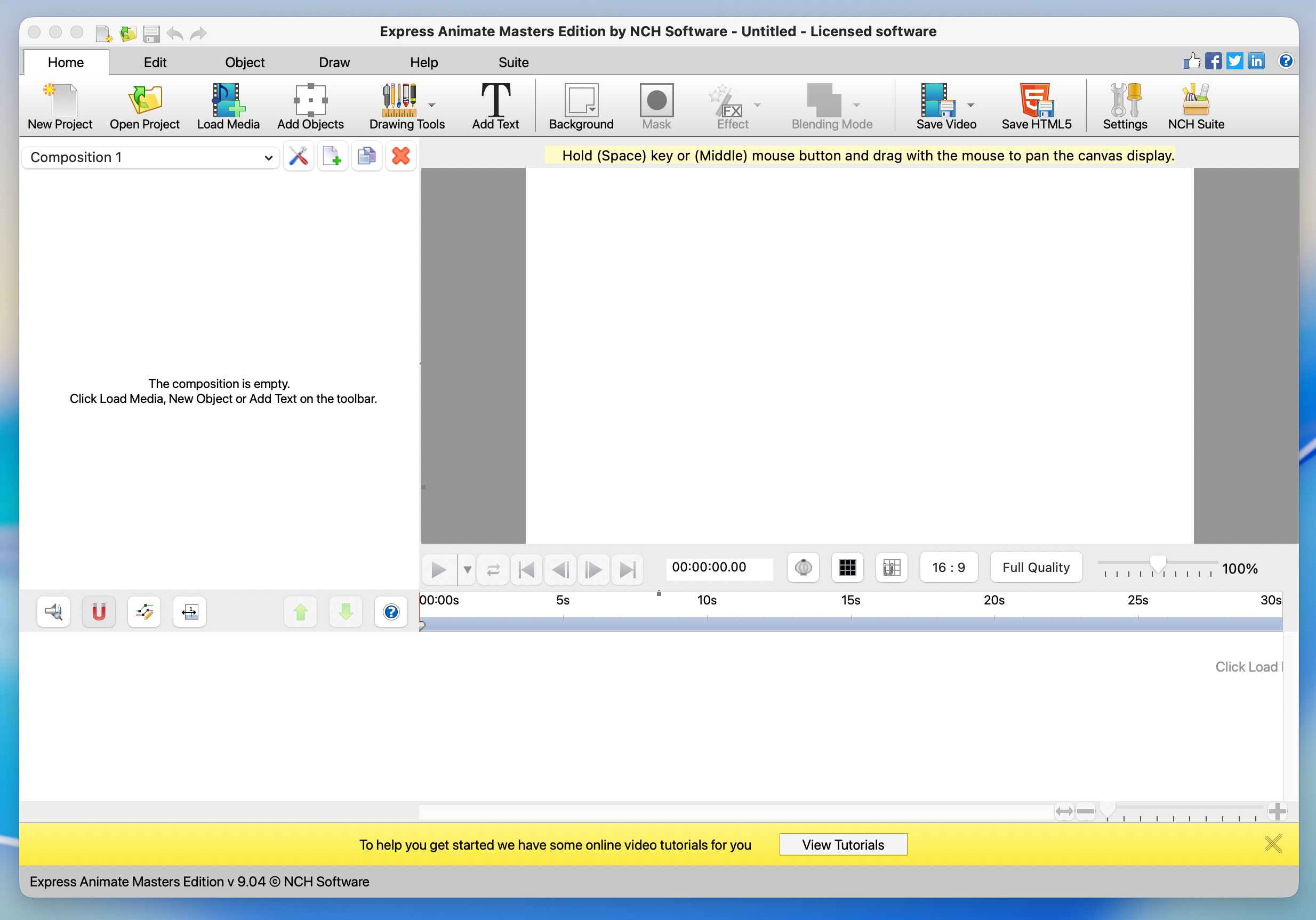The width and height of the screenshot is (1316, 920).
Task: Click the View Tutorials button
Action: (842, 844)
